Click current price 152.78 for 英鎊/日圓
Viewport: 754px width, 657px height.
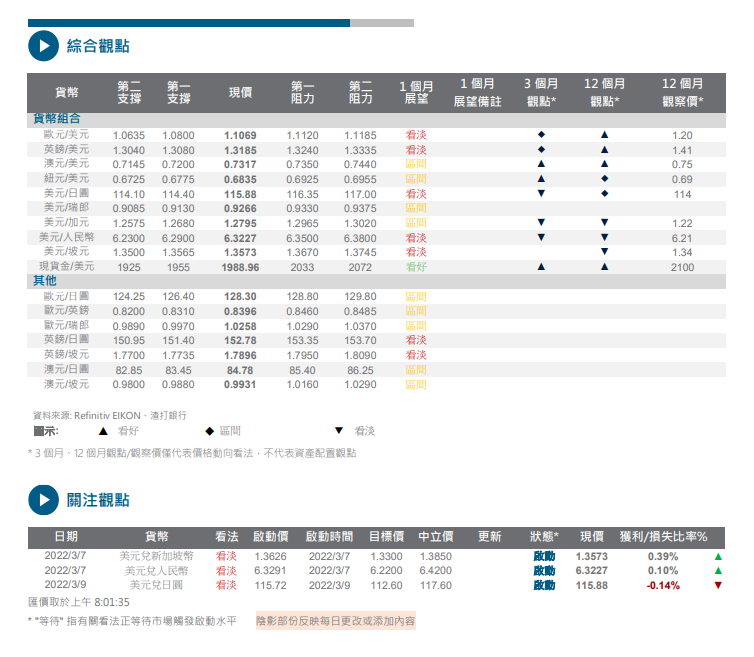pyautogui.click(x=240, y=341)
